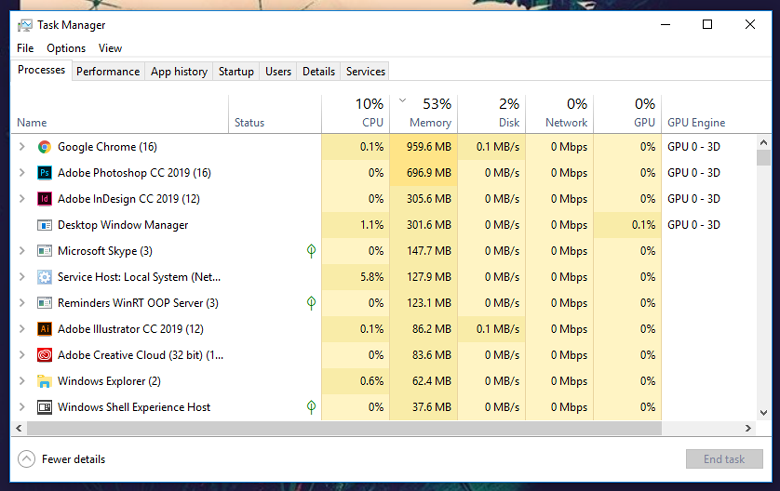Expand the Adobe Creative Cloud group
This screenshot has height=491, width=780.
click(x=22, y=355)
